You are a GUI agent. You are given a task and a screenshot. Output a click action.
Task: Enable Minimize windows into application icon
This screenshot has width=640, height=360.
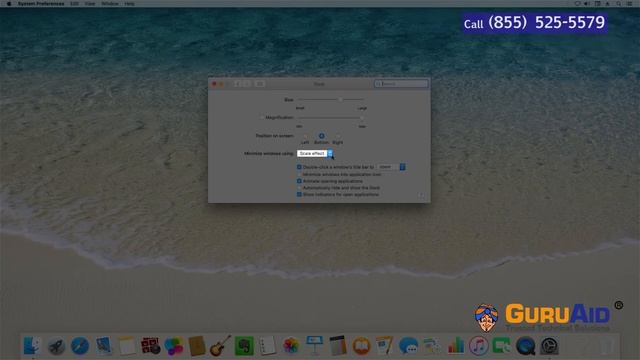pos(299,174)
